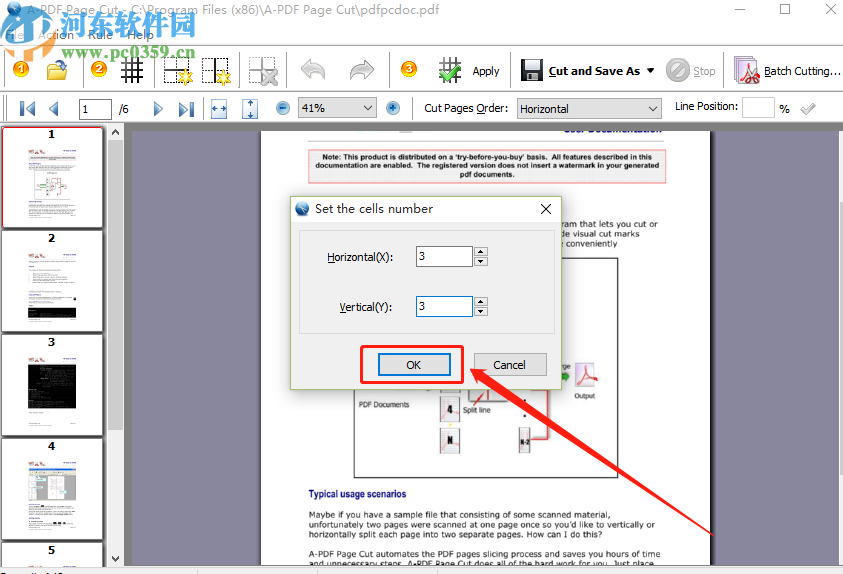
Task: Fit page to height
Action: click(x=250, y=109)
